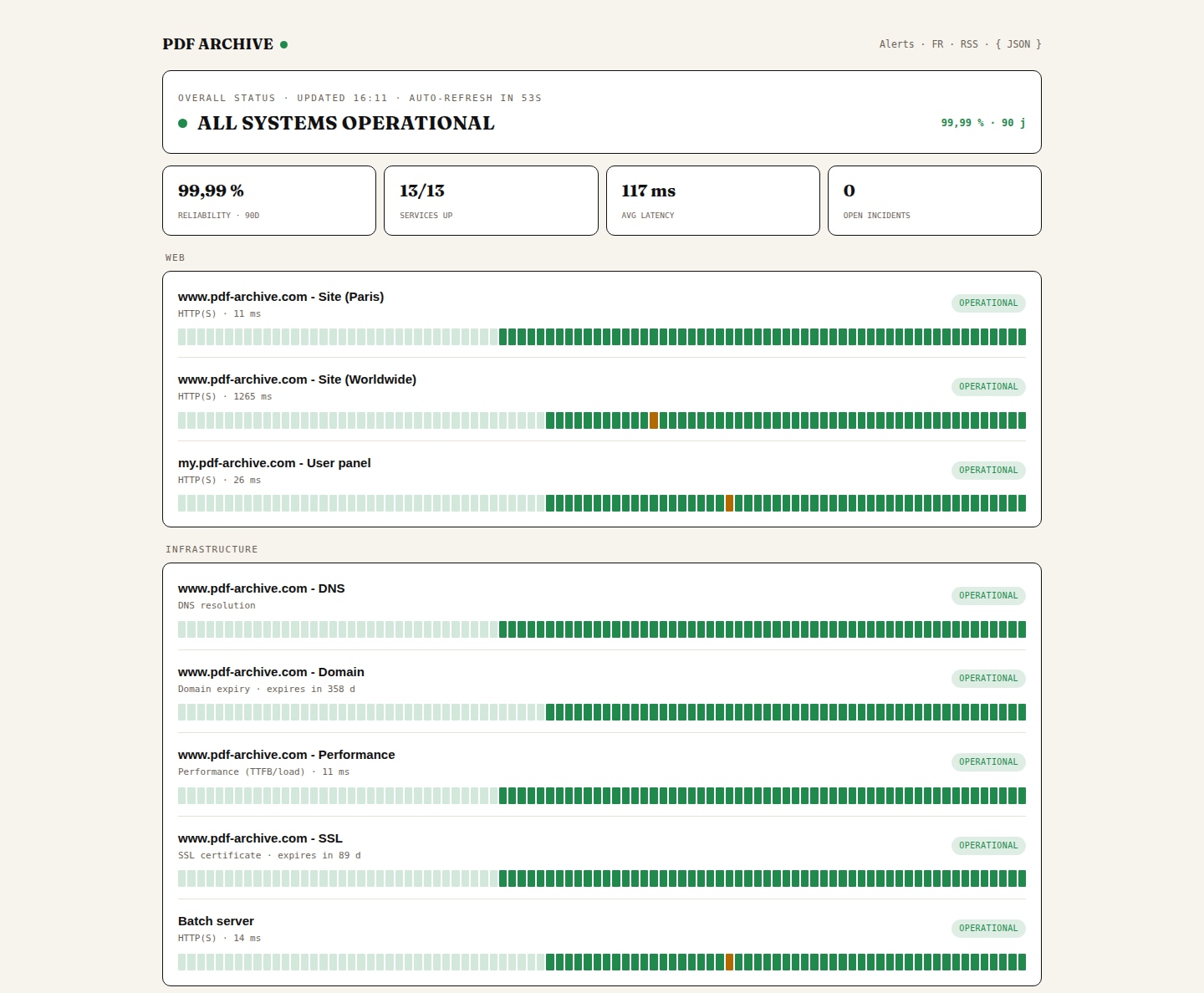Click the DNS resolution text
Viewport: 1204px width, 993px height.
(217, 606)
